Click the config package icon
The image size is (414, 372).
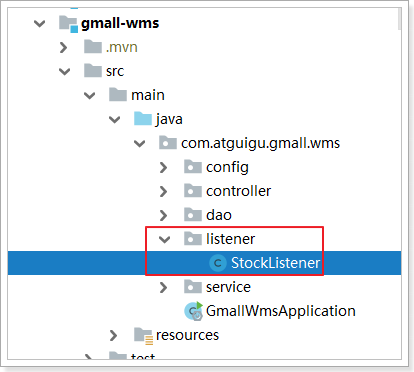[x=193, y=167]
